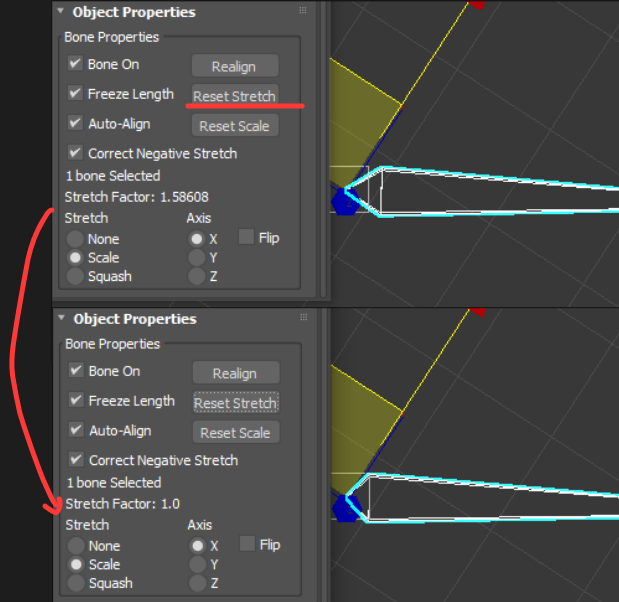Image resolution: width=619 pixels, height=602 pixels.
Task: Select Scale stretch radio in lower panel
Action: 76,564
